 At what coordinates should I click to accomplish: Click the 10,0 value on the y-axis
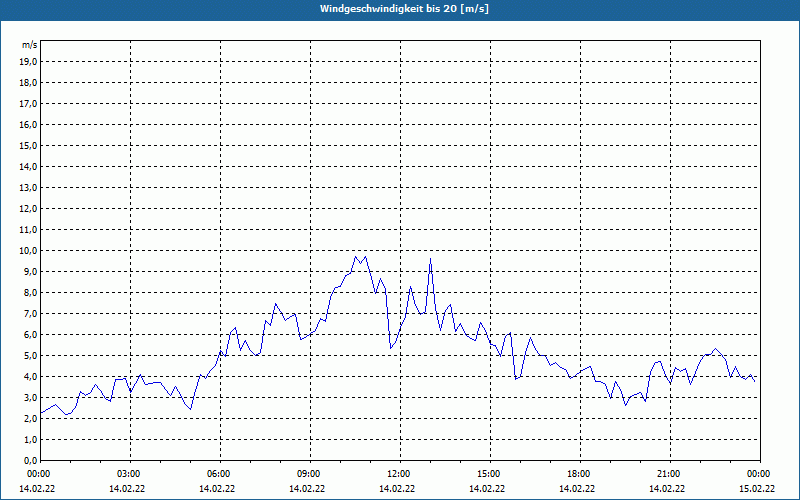coord(28,250)
